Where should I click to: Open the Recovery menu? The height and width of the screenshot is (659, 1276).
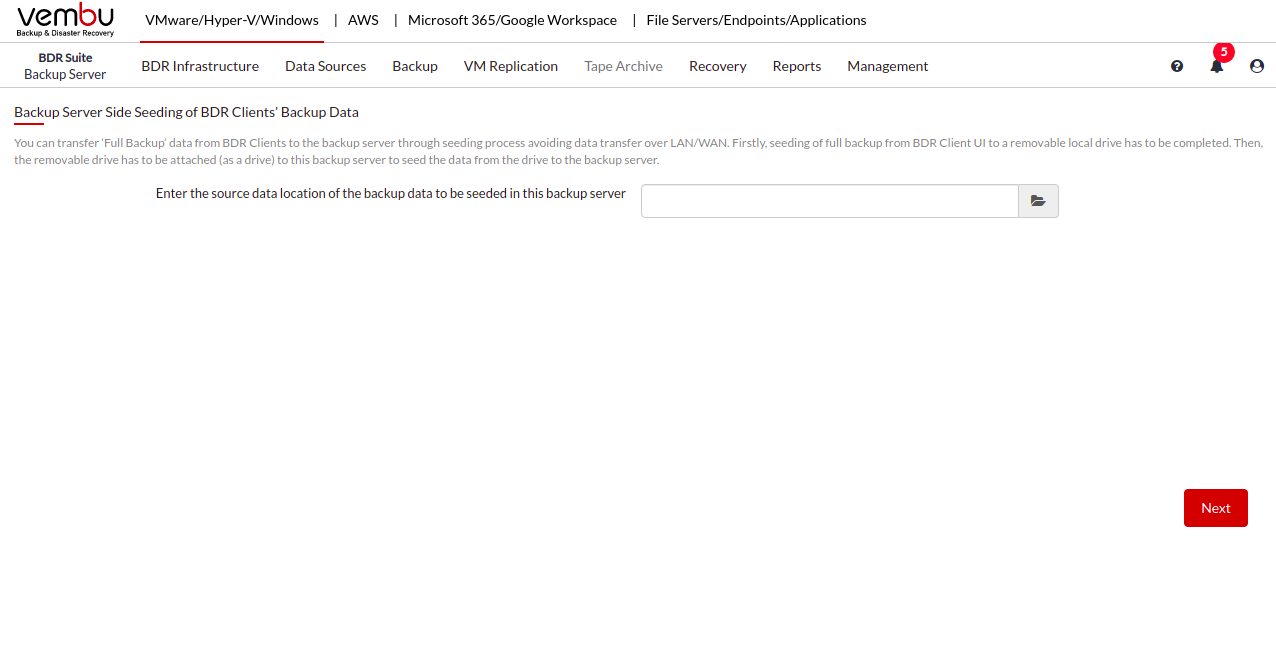click(x=718, y=66)
